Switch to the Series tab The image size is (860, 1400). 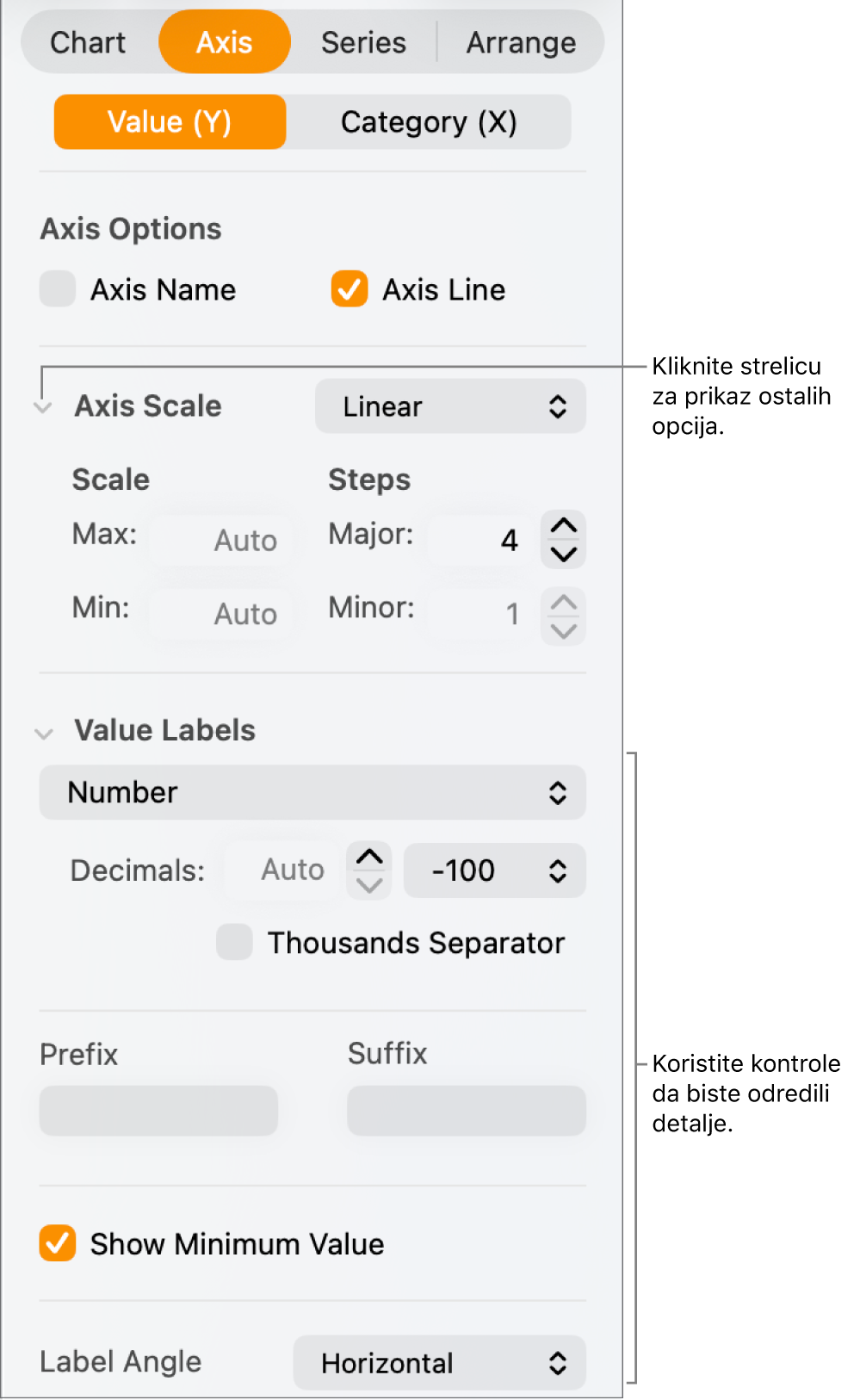coord(363,42)
